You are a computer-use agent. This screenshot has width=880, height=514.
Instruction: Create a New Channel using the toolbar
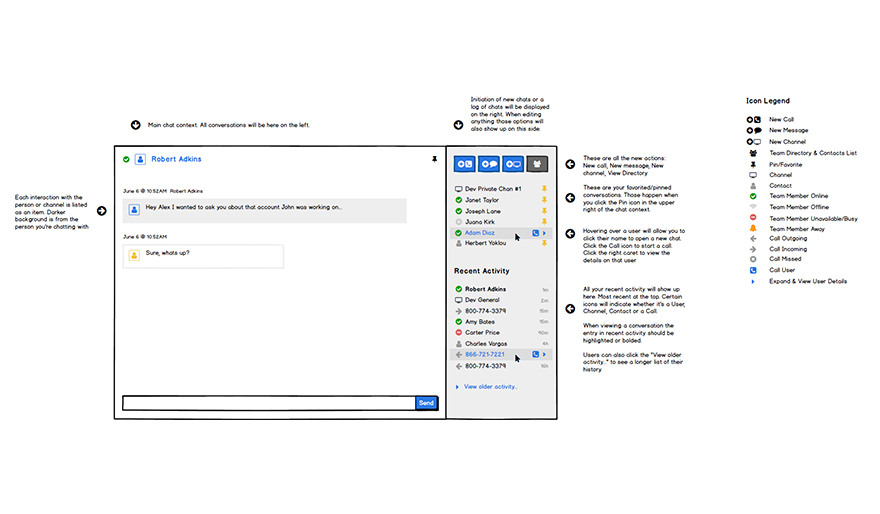pyautogui.click(x=513, y=164)
